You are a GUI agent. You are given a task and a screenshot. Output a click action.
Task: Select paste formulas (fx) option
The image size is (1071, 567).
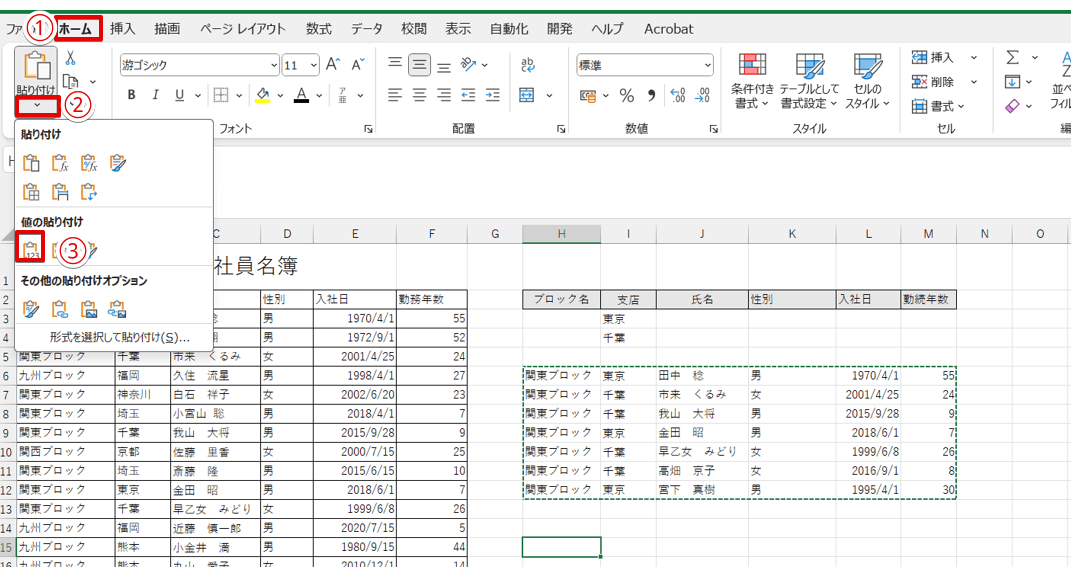pyautogui.click(x=60, y=163)
